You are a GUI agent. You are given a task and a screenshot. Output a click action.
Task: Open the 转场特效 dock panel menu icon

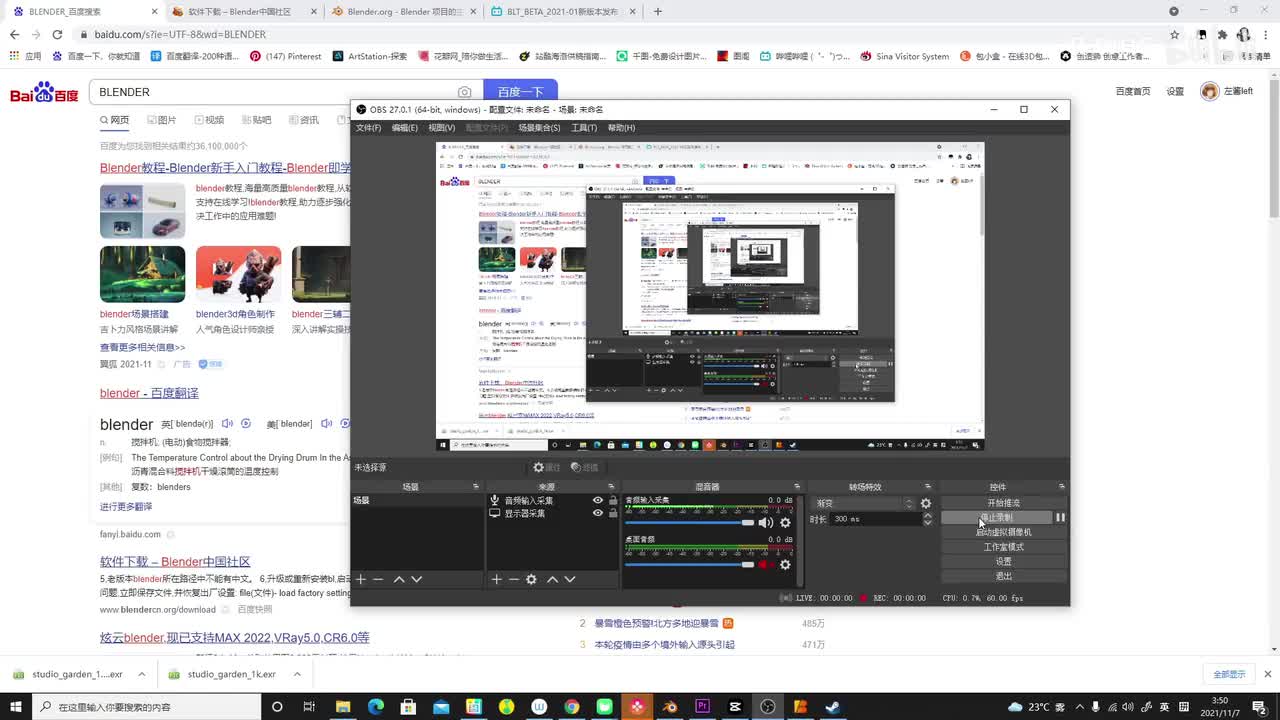[x=928, y=487]
